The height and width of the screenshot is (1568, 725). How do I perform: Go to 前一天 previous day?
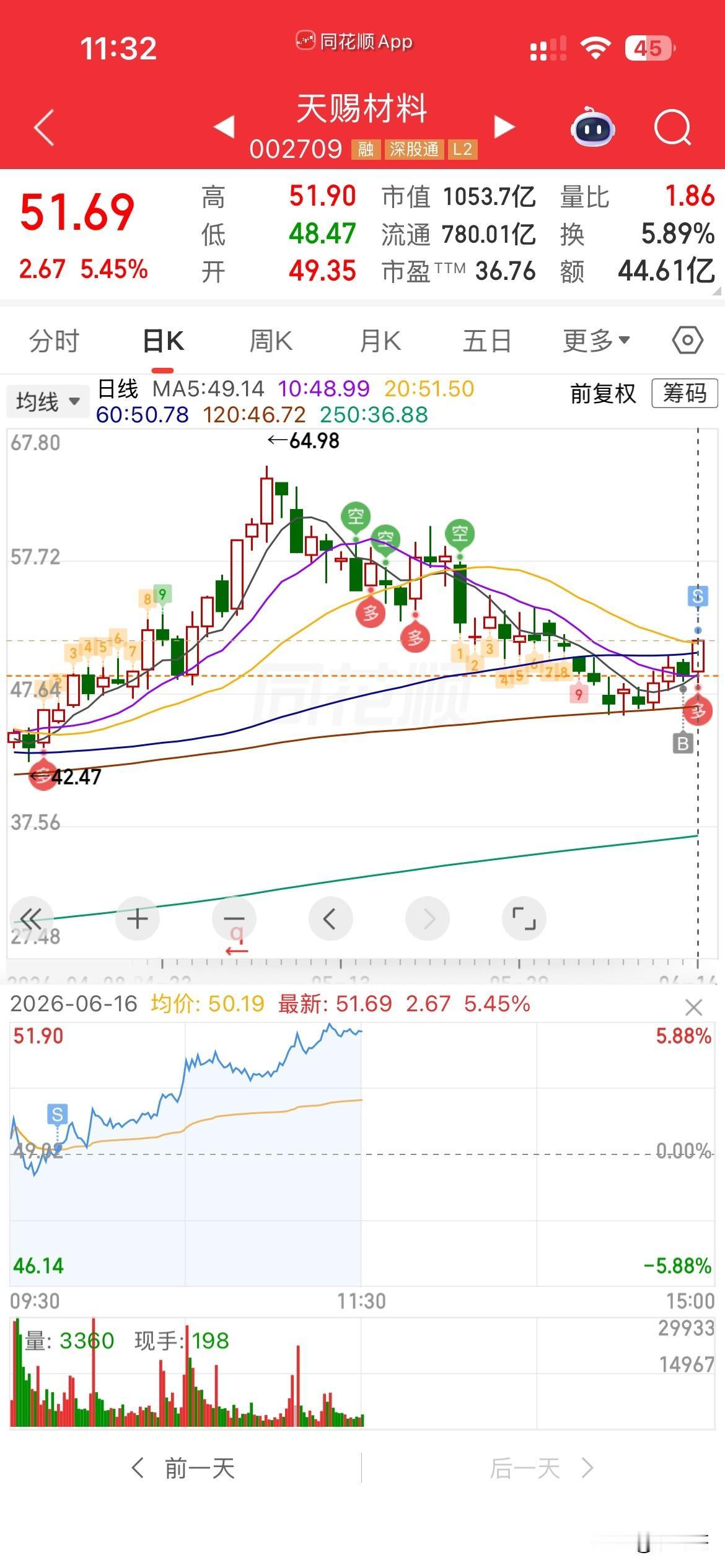(x=183, y=1468)
